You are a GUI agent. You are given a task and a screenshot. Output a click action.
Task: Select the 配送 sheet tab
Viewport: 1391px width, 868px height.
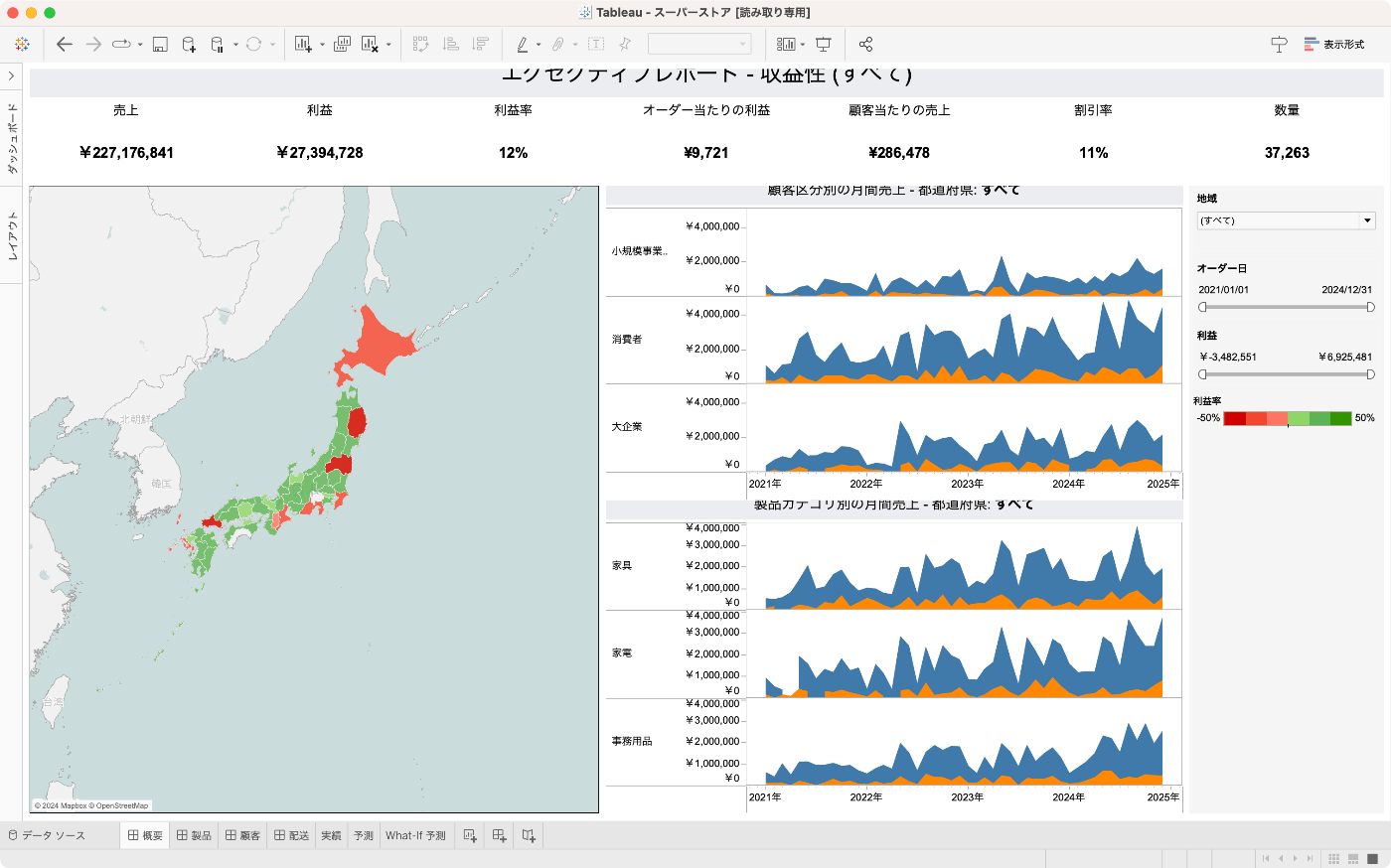[291, 836]
